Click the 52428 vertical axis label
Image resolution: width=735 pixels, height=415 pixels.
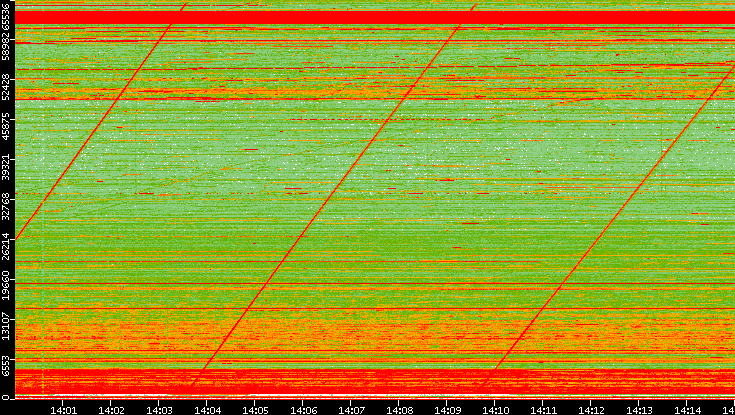(5, 87)
